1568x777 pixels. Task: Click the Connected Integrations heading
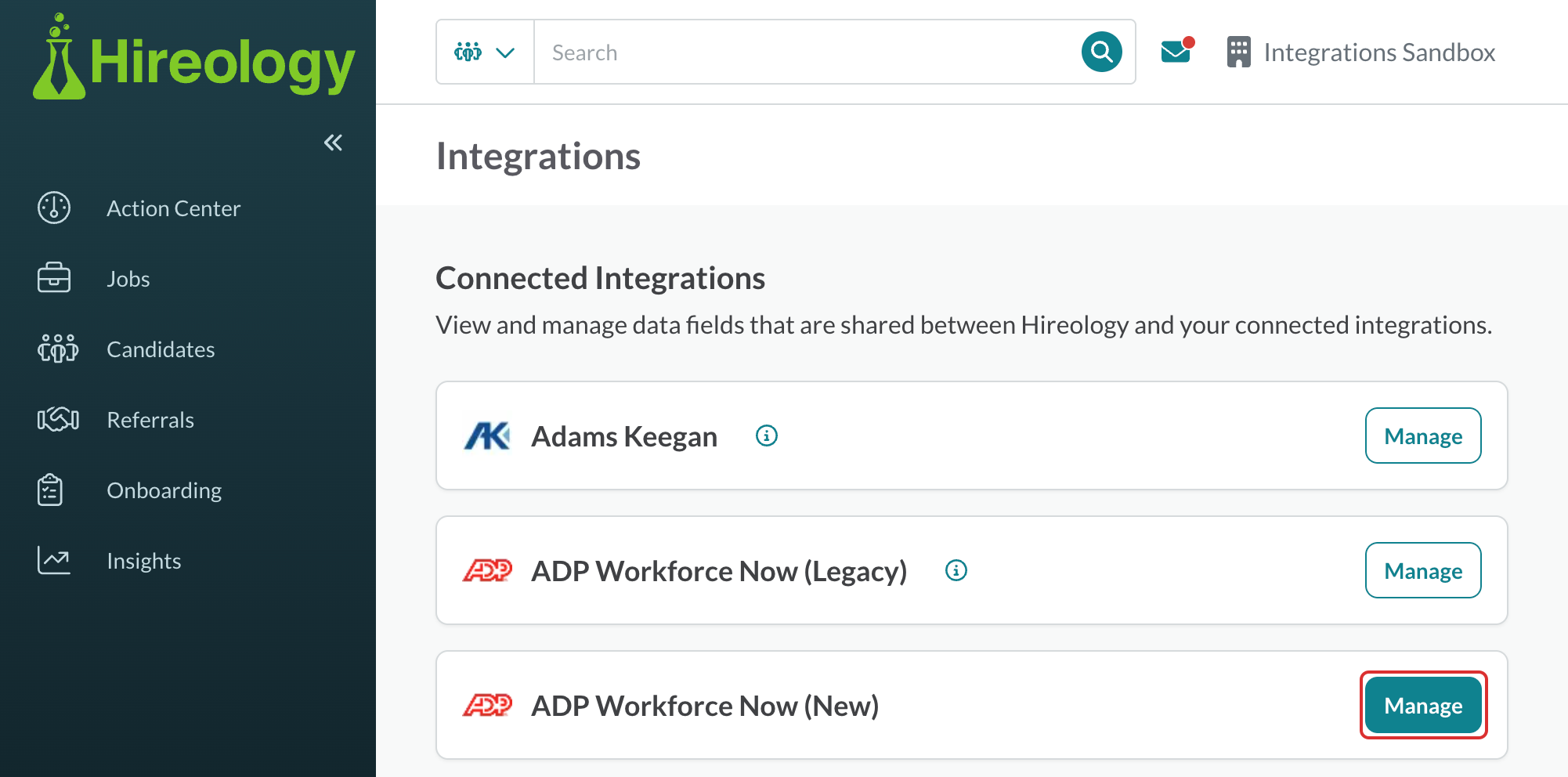601,278
